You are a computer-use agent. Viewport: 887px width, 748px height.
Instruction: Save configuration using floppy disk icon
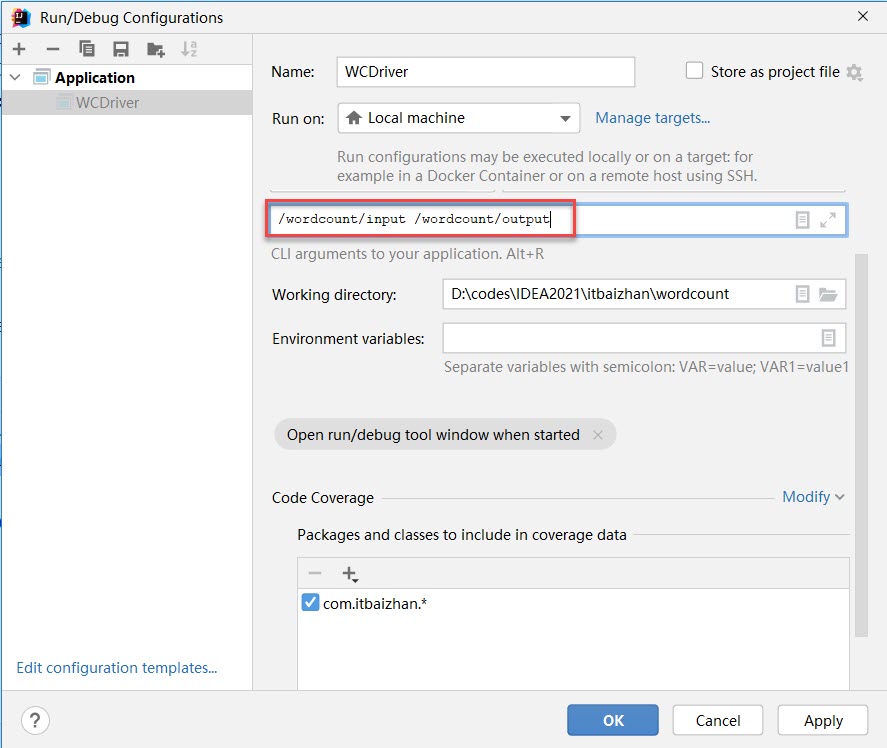tap(120, 49)
